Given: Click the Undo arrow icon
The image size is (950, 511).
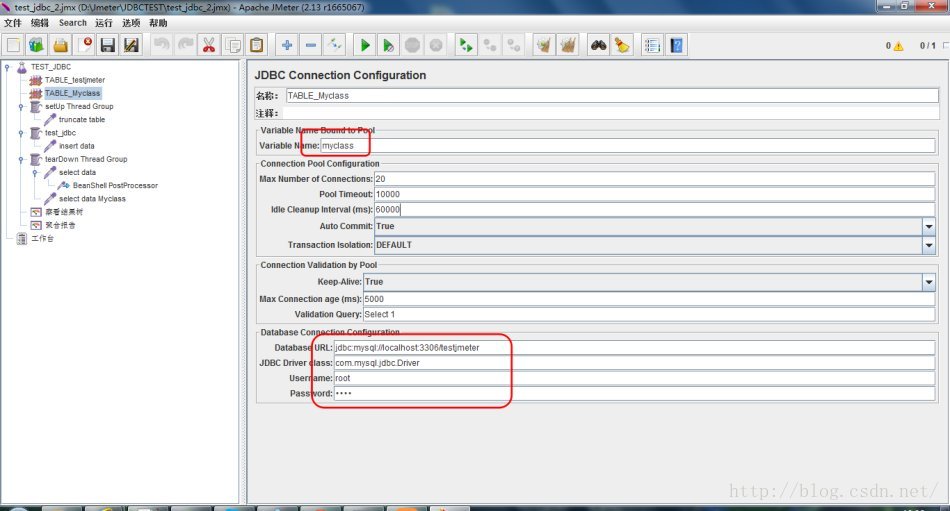Looking at the screenshot, I should coord(161,45).
